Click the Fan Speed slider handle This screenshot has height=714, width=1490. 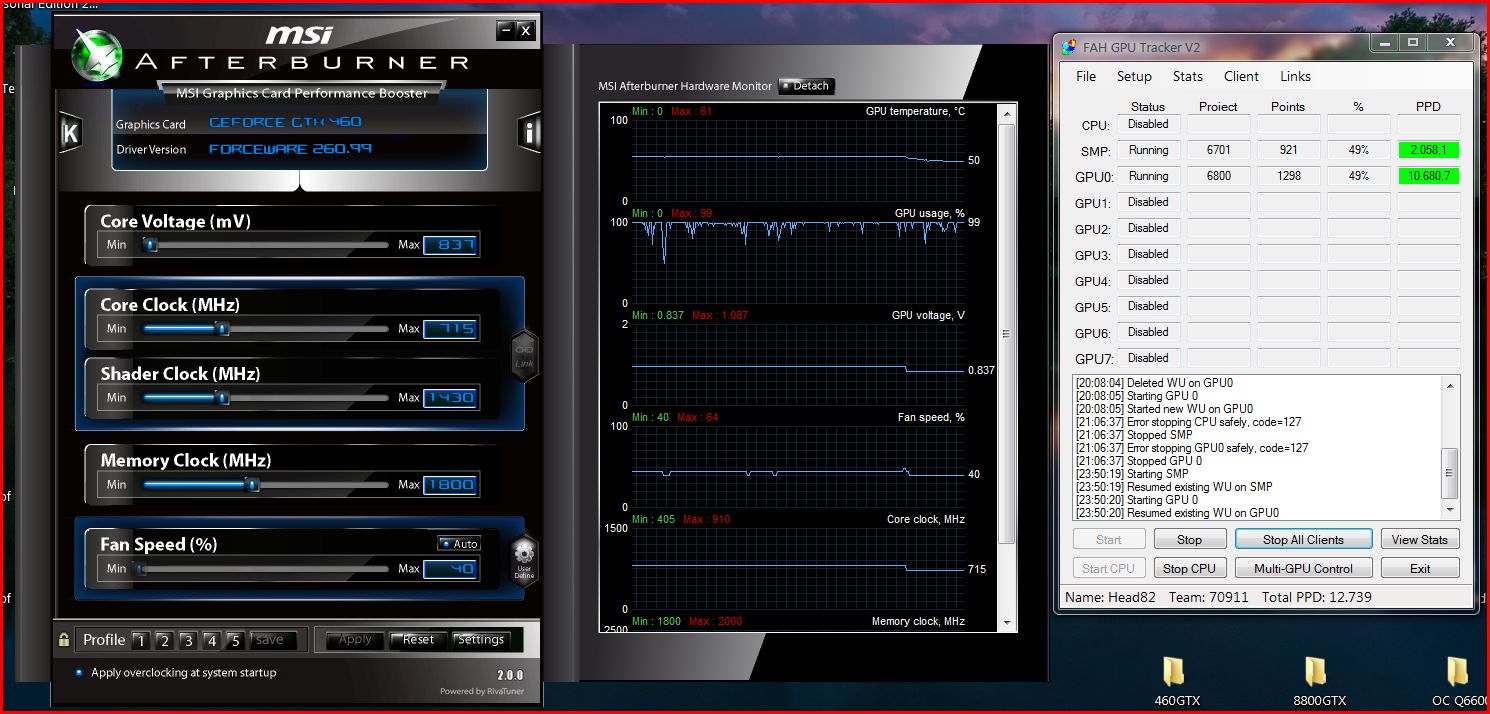coord(141,568)
